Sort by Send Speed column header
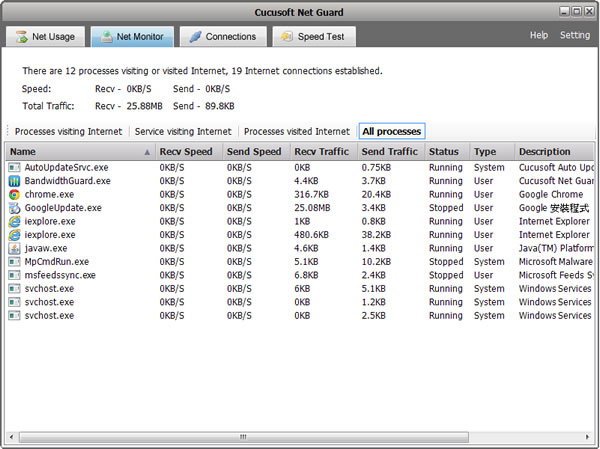Image resolution: width=600 pixels, height=449 pixels. coord(256,152)
